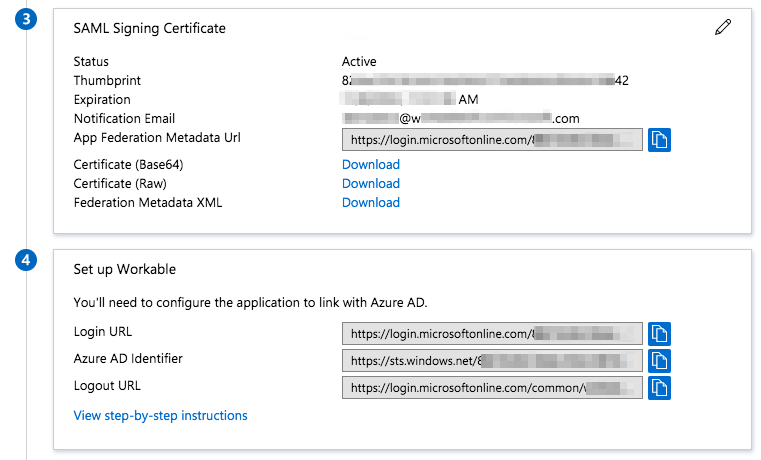Copy the Logout URL to clipboard
This screenshot has height=460, width=761.
[659, 388]
